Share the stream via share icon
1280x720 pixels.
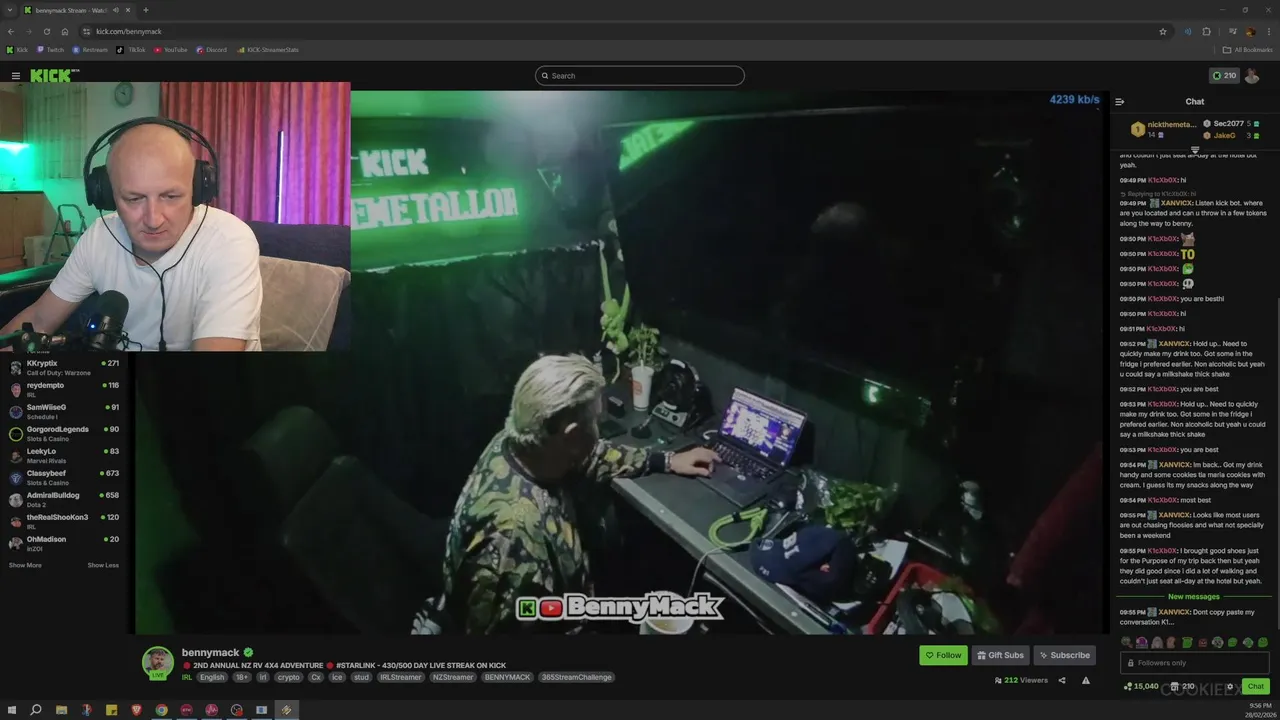(x=1062, y=681)
